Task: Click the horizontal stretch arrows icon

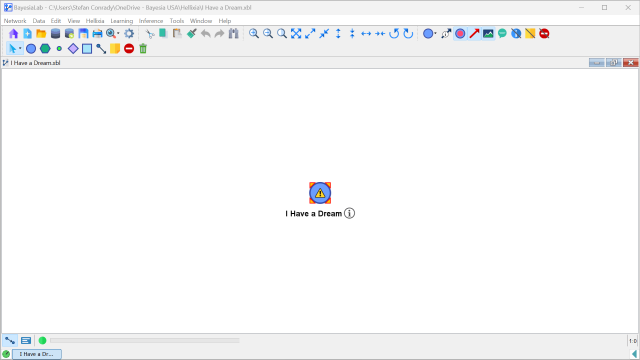Action: (366, 33)
